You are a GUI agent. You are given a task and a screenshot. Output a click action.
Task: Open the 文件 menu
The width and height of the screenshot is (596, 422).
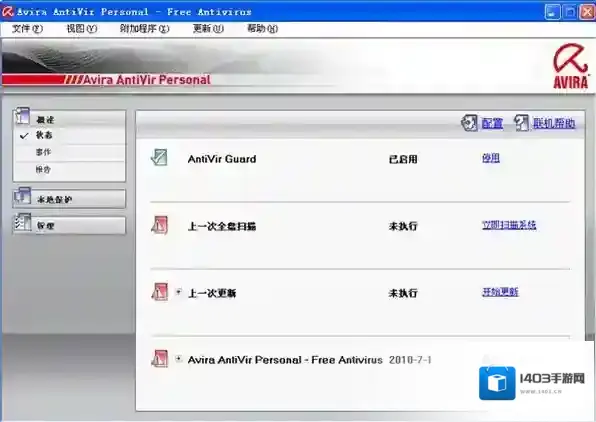[x=27, y=29]
